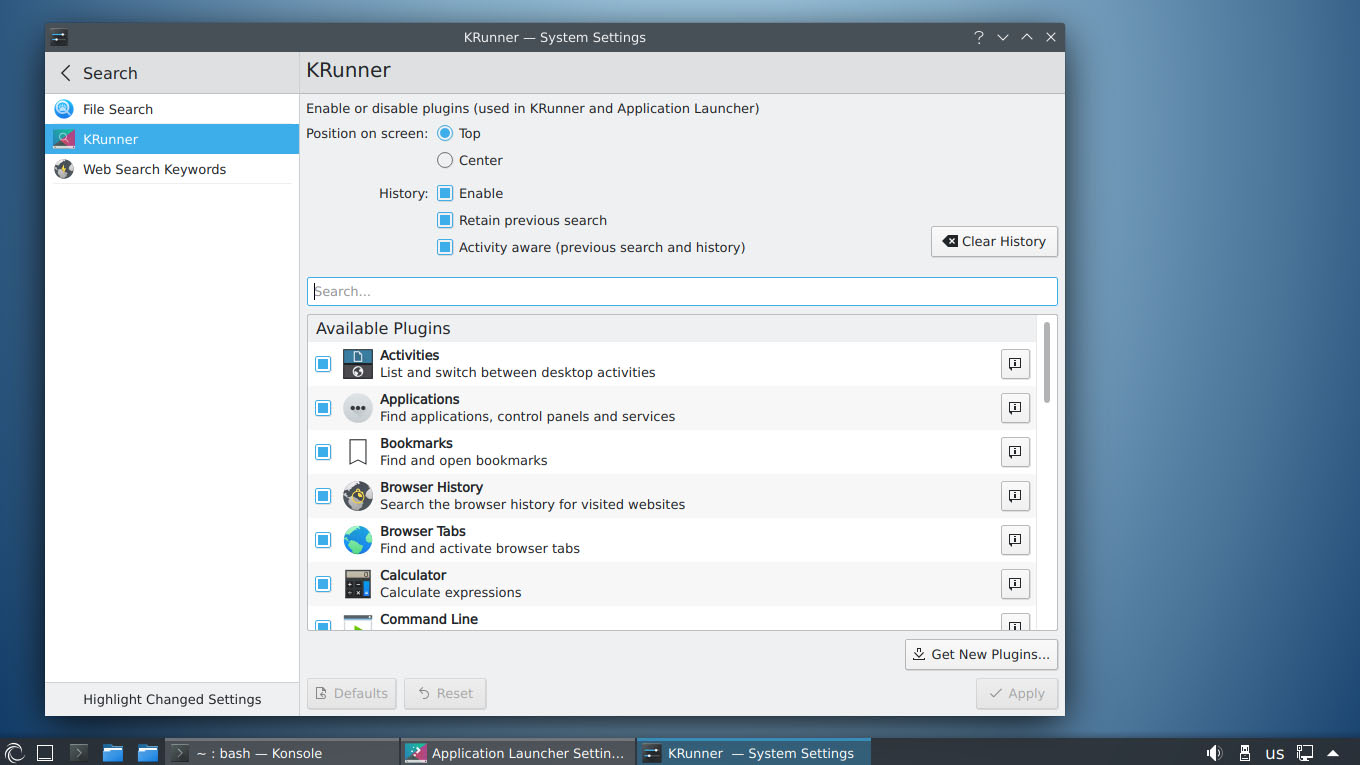Click the Applications three-dots plugin icon
Image resolution: width=1360 pixels, height=765 pixels.
point(358,408)
